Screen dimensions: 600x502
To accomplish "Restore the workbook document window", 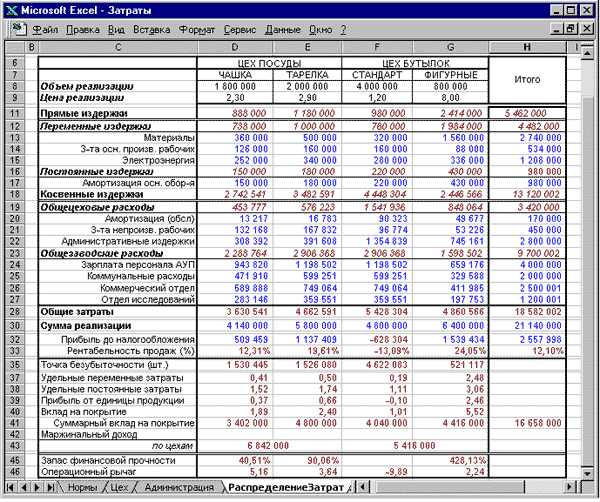I will (x=572, y=29).
